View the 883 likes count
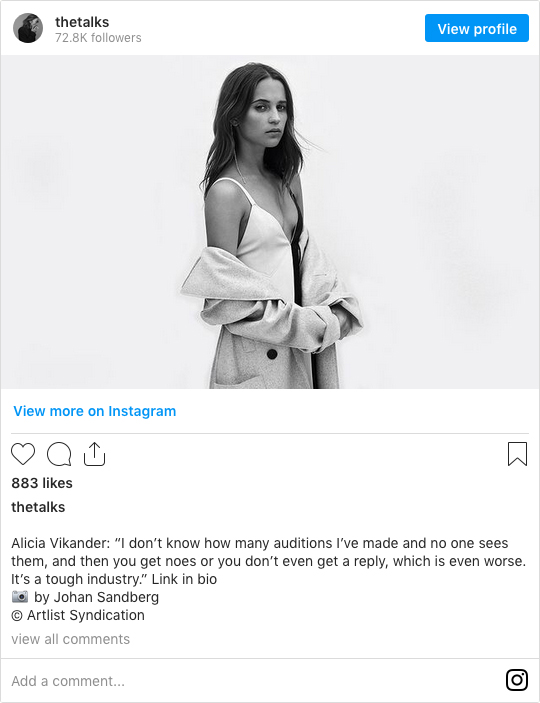 (42, 483)
